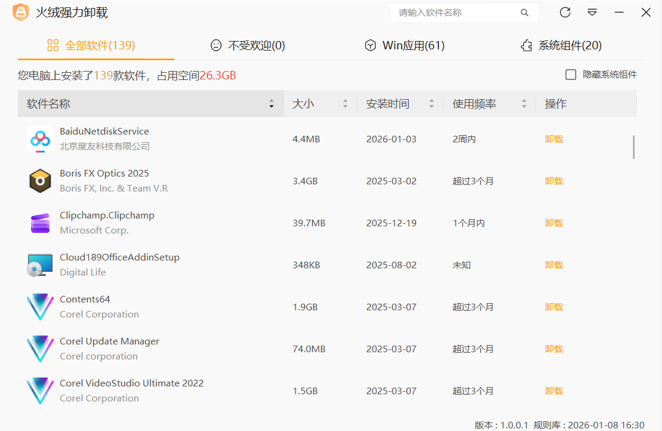The image size is (662, 431).
Task: Click the software list vertical scrollbar
Action: (x=634, y=147)
